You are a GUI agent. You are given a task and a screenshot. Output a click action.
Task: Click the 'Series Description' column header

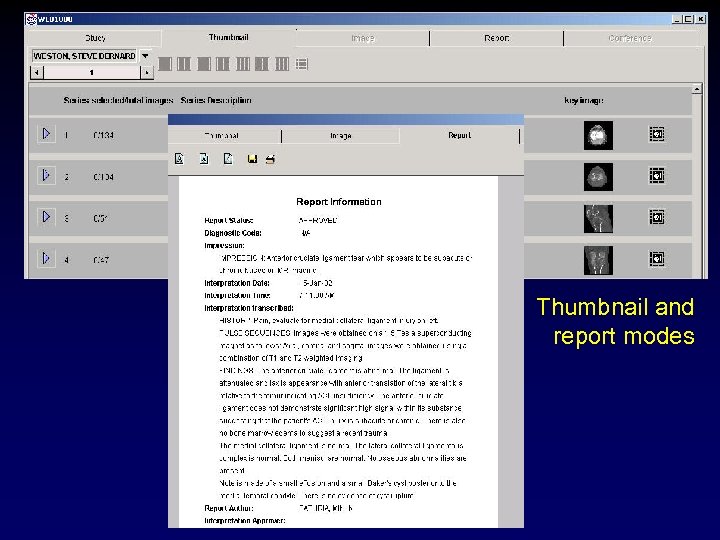click(216, 100)
